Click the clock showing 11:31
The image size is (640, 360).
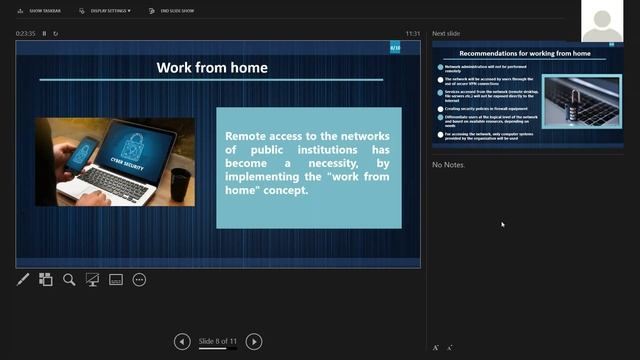413,33
